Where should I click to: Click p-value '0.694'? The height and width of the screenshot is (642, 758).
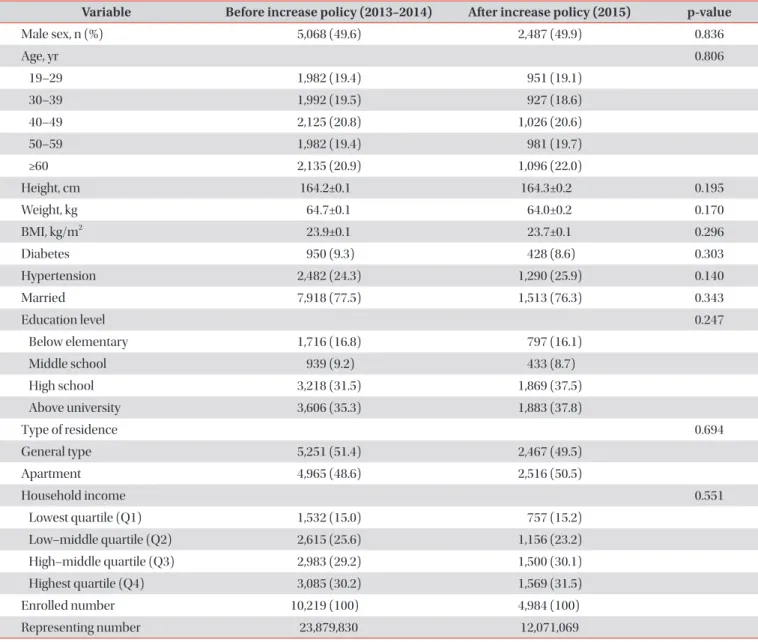click(709, 429)
